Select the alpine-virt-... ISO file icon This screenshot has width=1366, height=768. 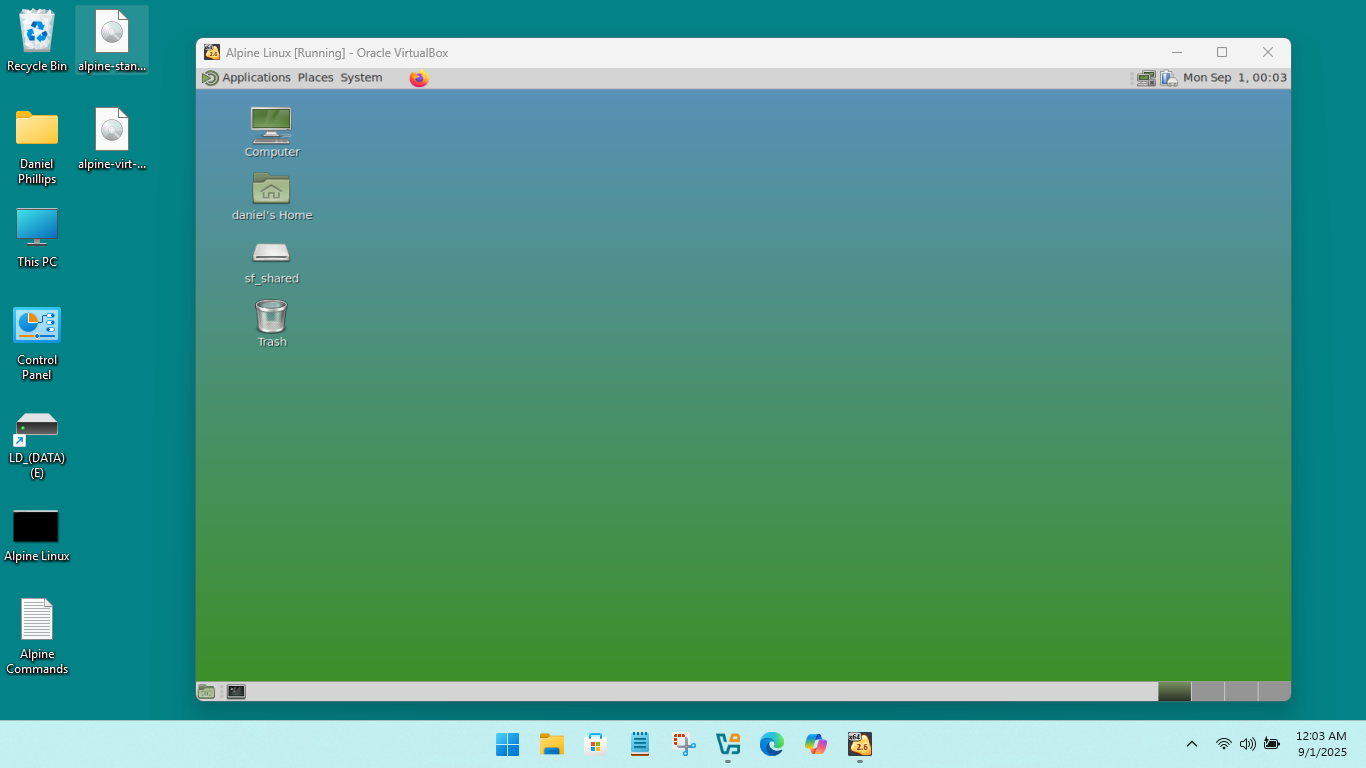pos(112,139)
